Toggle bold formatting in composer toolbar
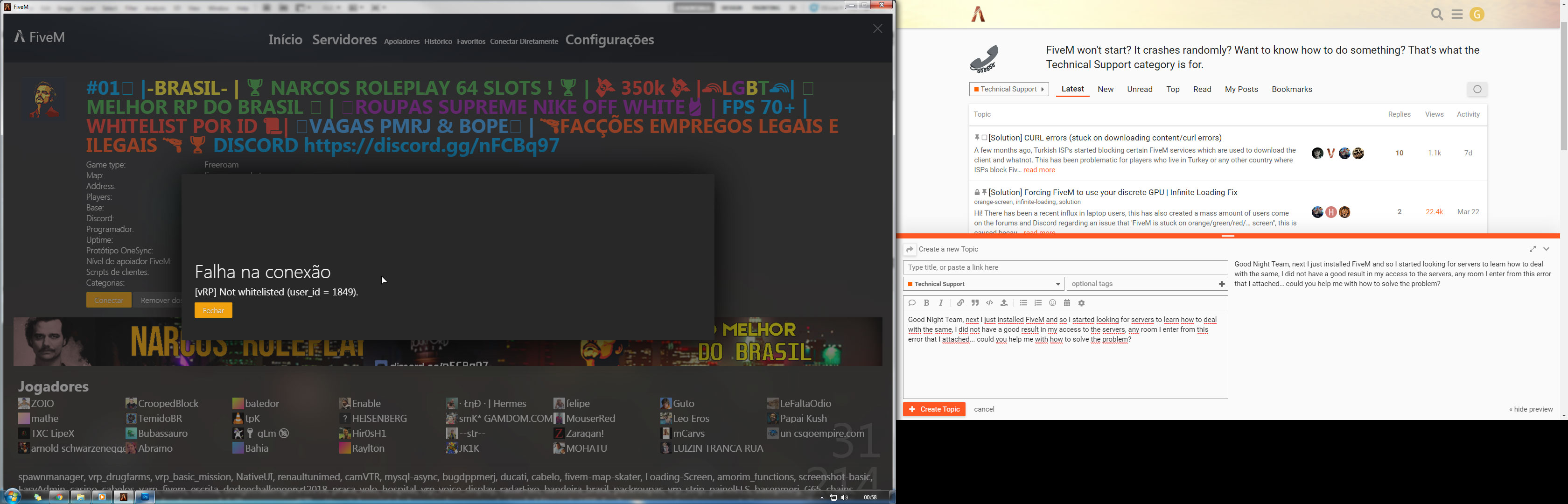This screenshot has width=1568, height=504. click(926, 303)
